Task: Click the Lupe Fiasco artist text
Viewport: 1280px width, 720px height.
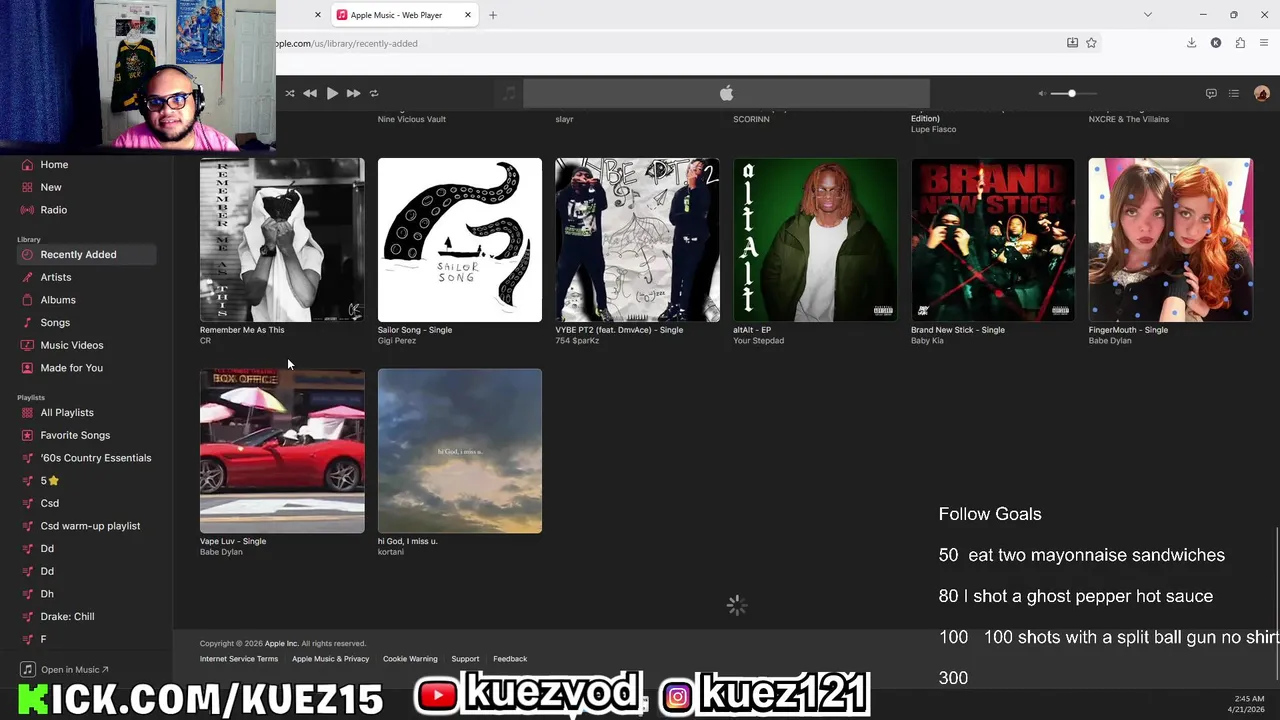Action: [933, 129]
